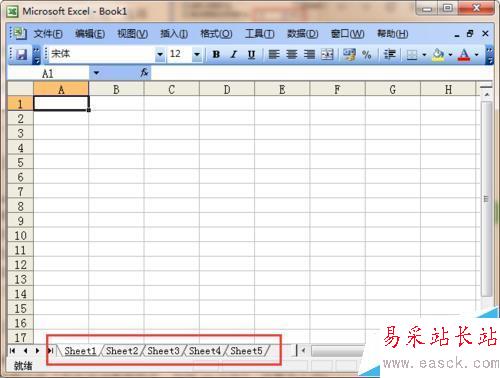
Task: Jump to the last sheet tab arrow
Action: click(51, 351)
